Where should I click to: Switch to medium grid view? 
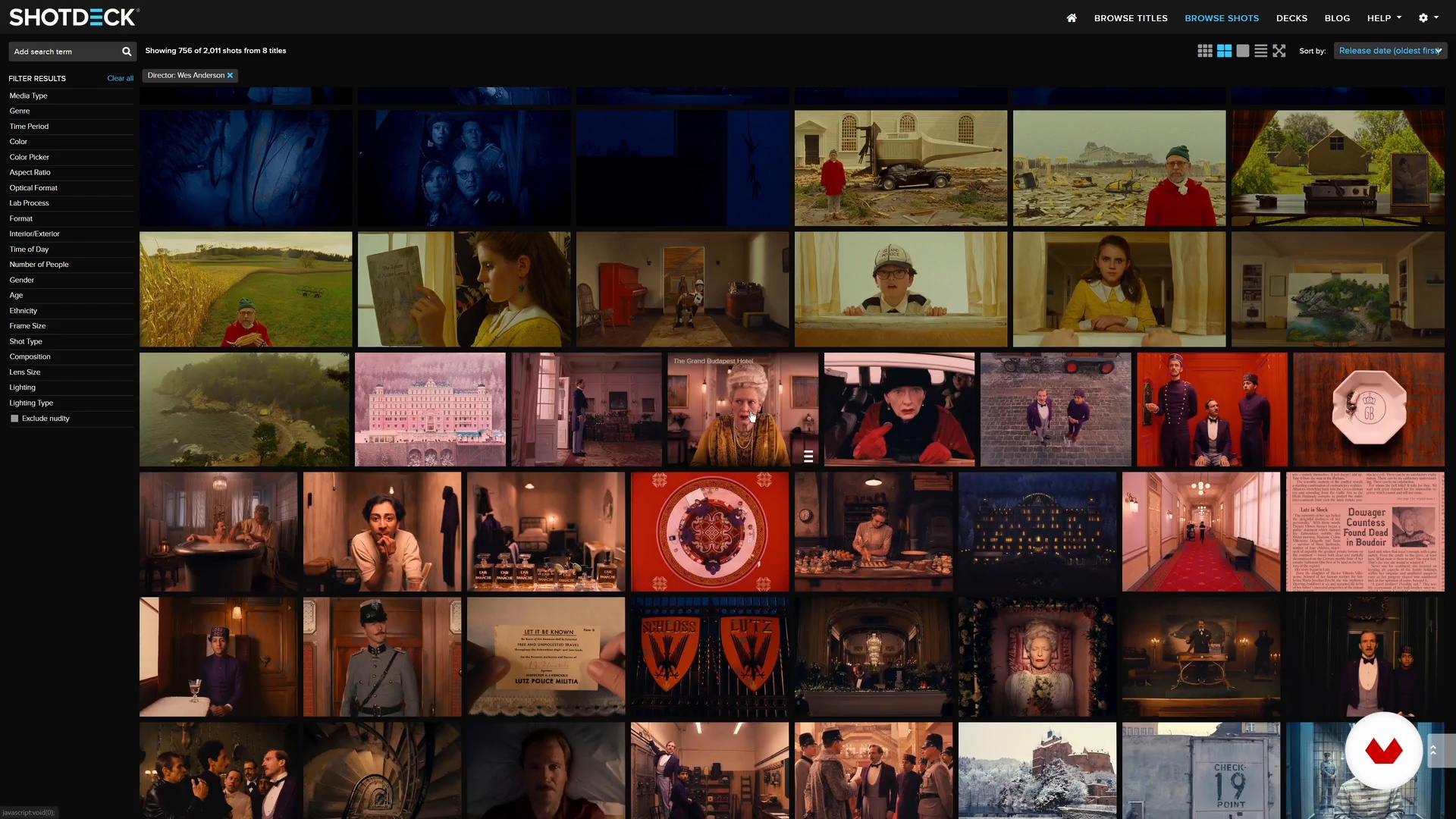(1224, 51)
